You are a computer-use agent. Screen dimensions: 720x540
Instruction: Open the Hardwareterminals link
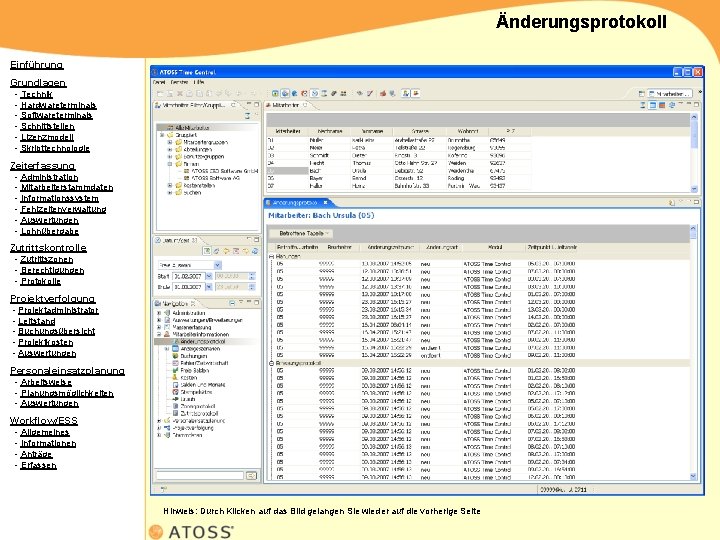(x=58, y=105)
